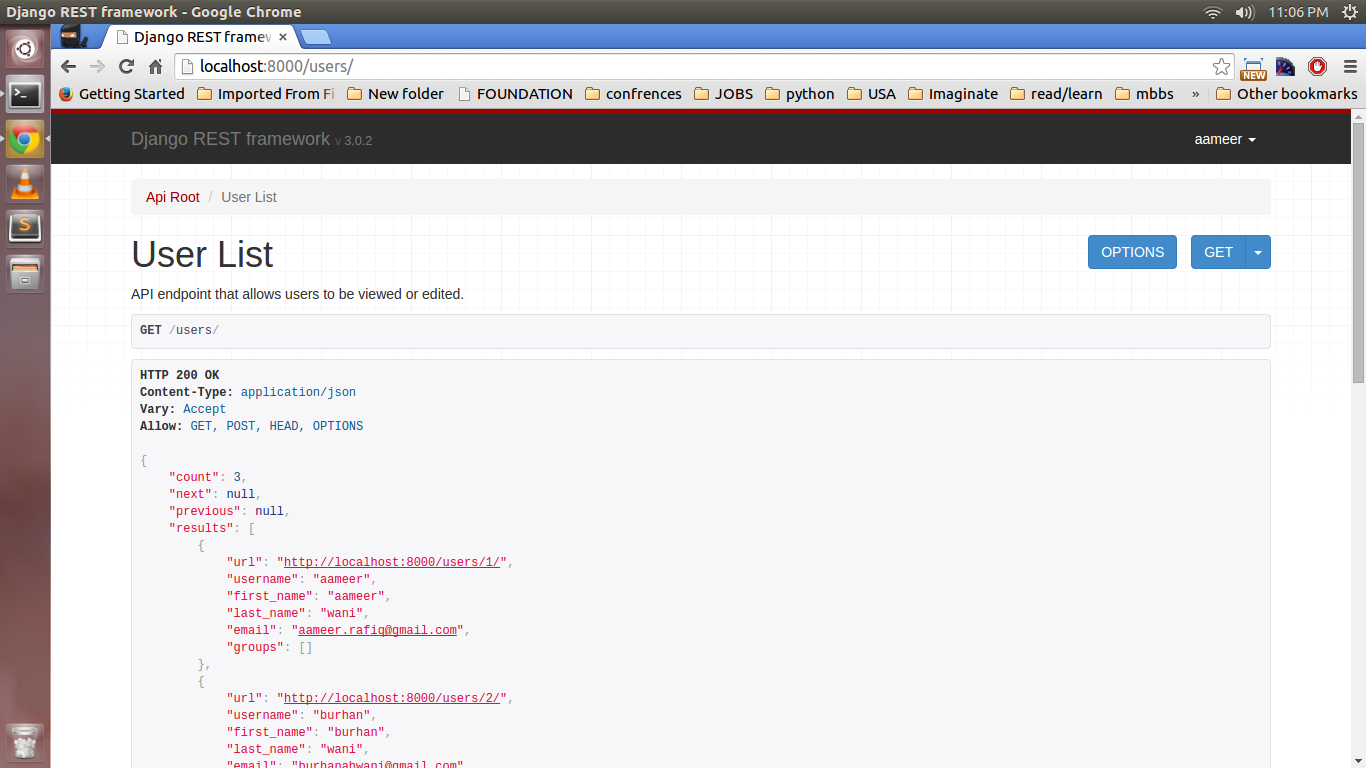The height and width of the screenshot is (768, 1366).
Task: Go back with the browser back arrow
Action: (68, 67)
